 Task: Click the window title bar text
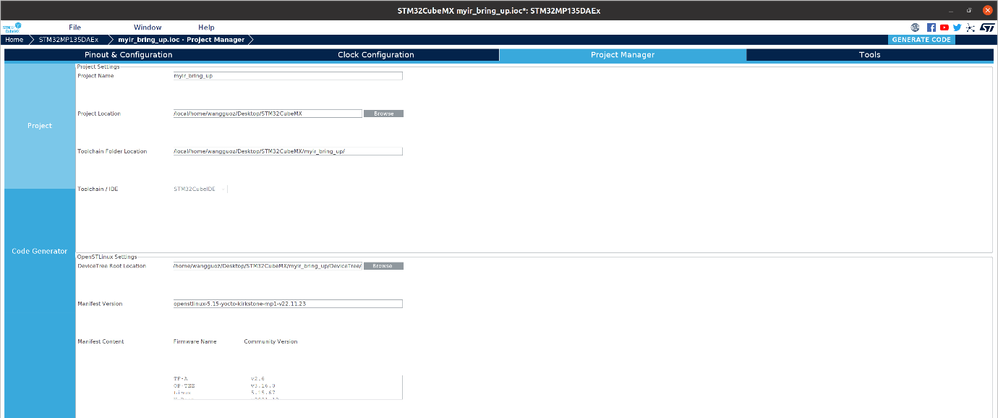point(499,10)
